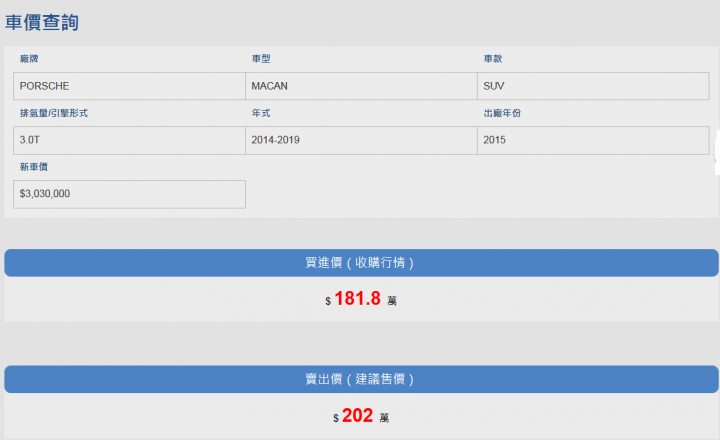Click the 賣出價（建議售價）blue header bar
Screen dimensions: 720x440
point(361,379)
